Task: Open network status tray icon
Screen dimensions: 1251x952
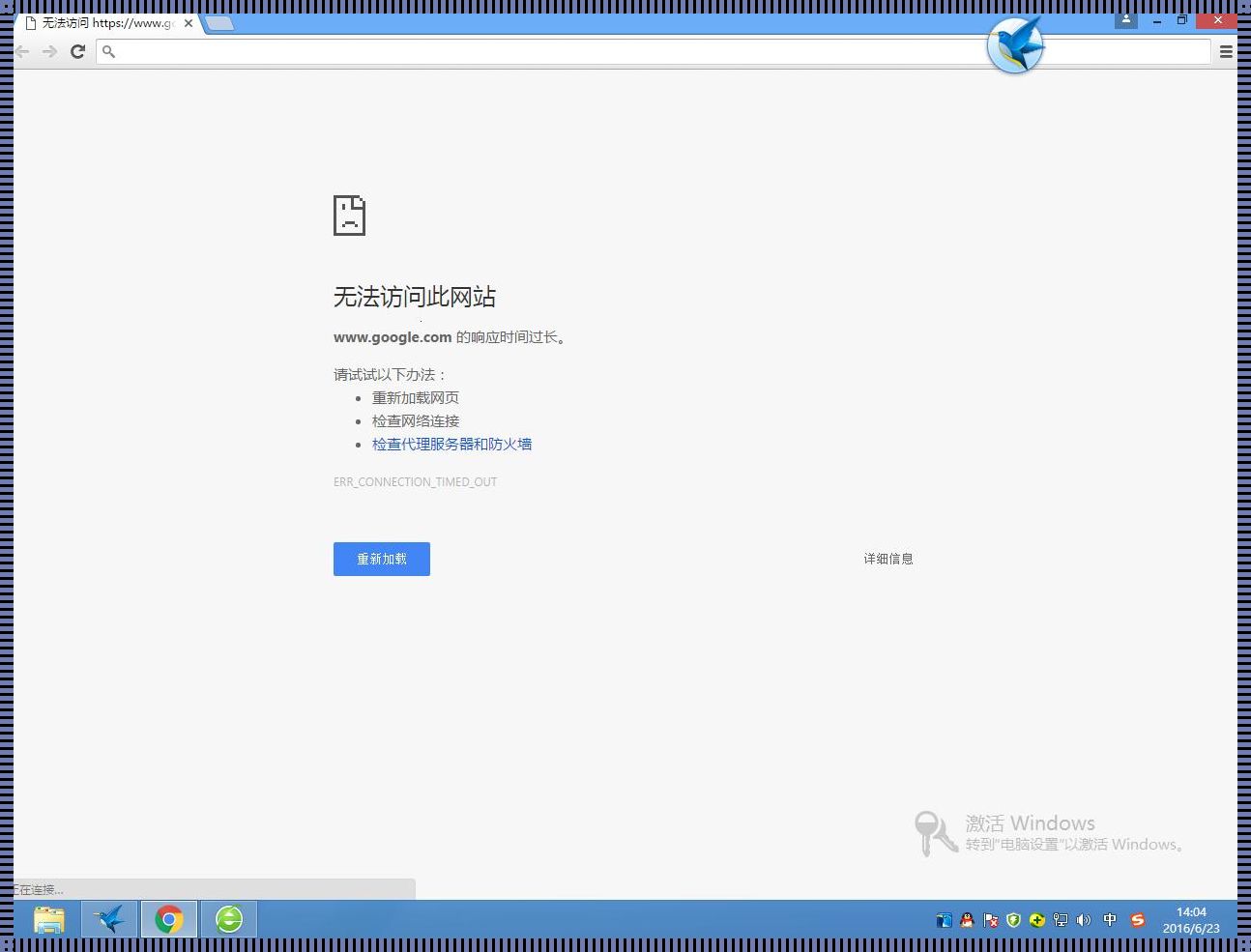Action: click(x=1061, y=920)
